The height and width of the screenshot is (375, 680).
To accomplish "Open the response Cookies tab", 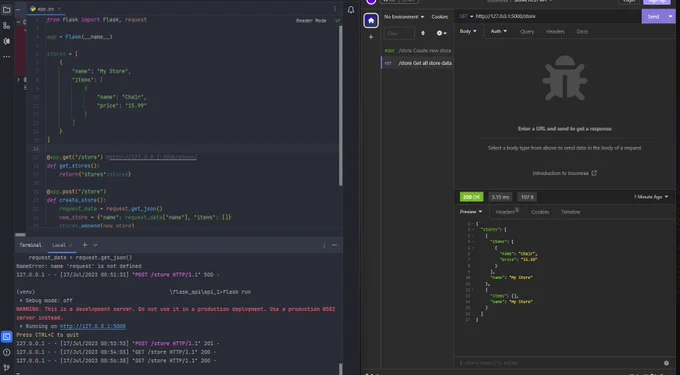I will [x=540, y=212].
